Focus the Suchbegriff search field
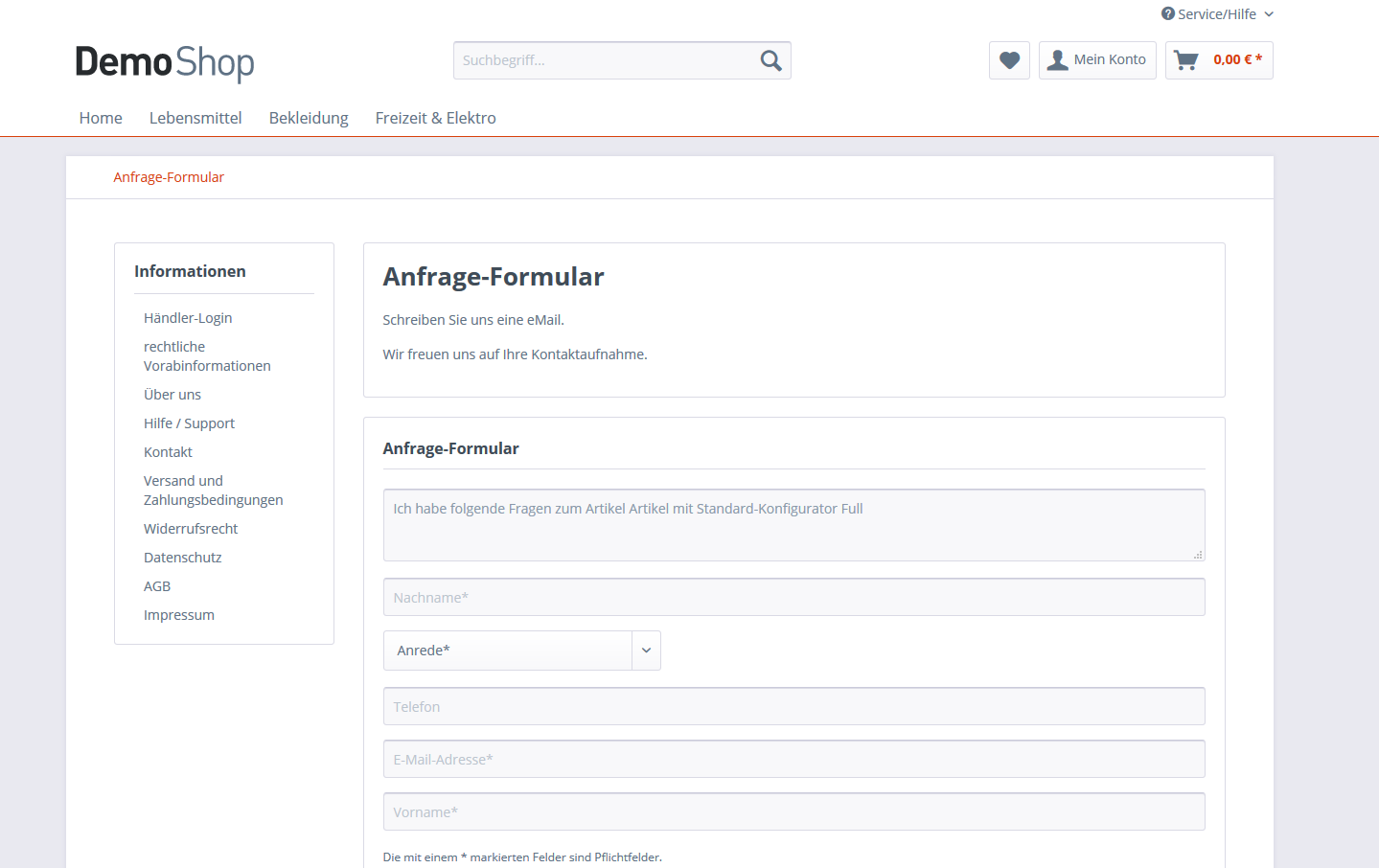 (x=606, y=60)
